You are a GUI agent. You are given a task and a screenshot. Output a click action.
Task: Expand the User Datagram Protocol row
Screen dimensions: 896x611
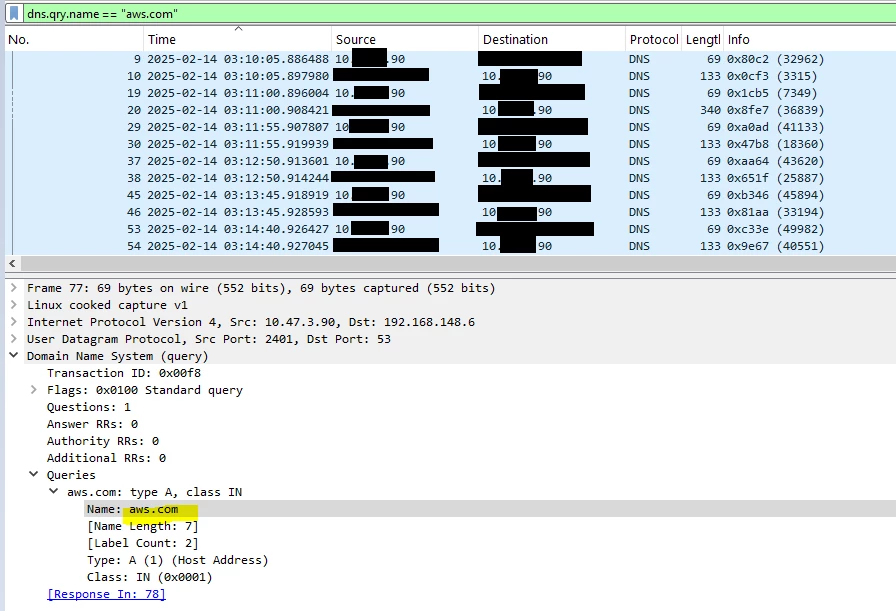pos(14,339)
